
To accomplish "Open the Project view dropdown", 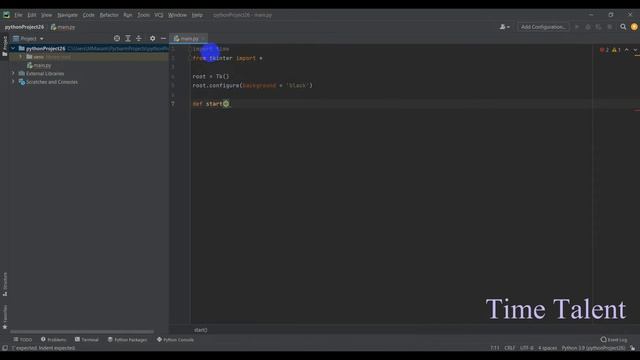I will point(28,38).
